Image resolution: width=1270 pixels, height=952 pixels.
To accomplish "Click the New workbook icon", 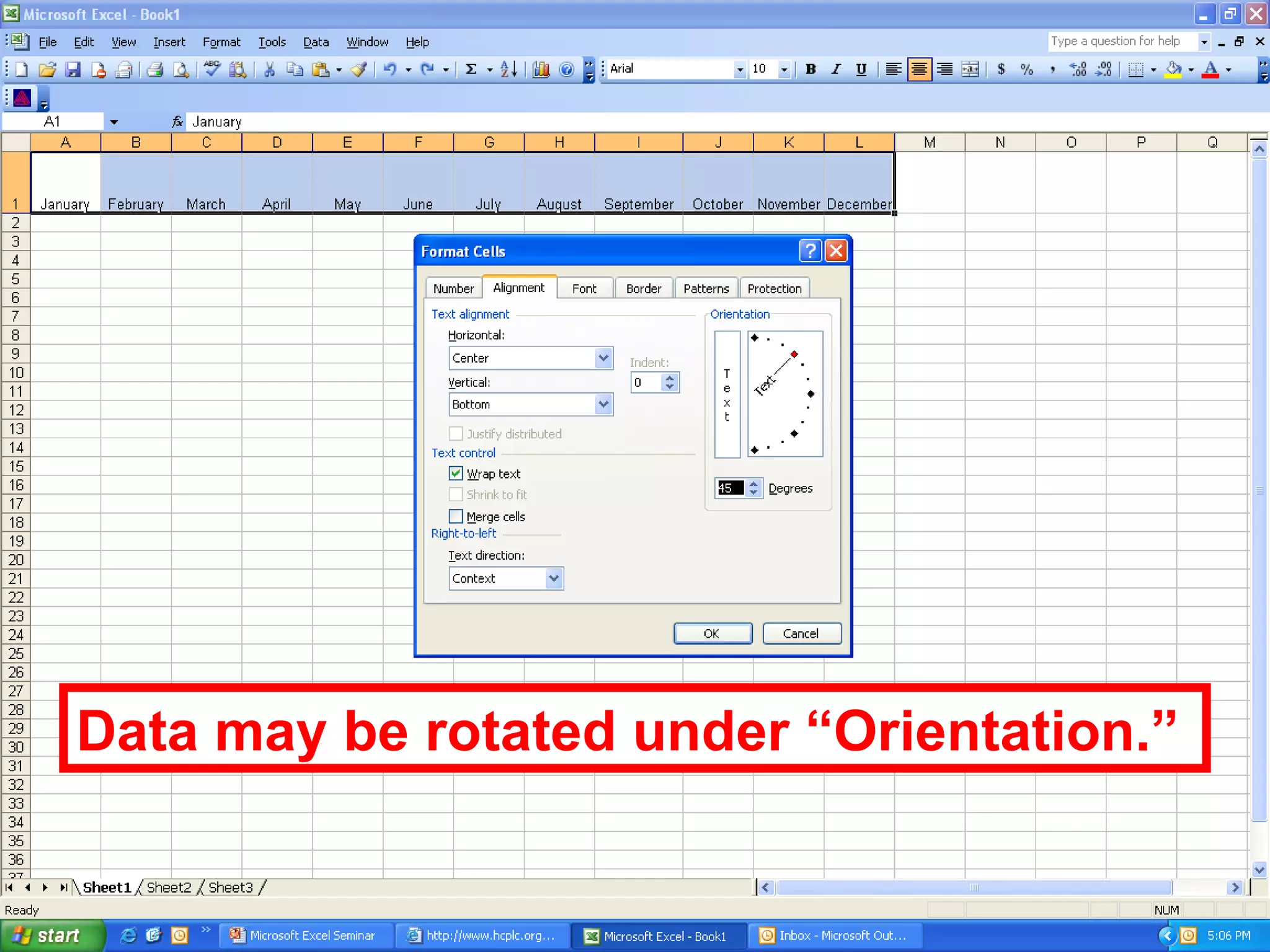I will 22,69.
